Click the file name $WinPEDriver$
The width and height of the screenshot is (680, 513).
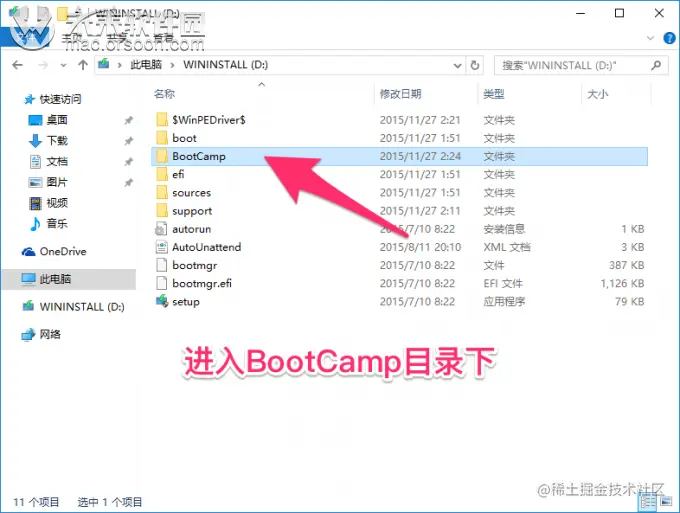click(209, 120)
